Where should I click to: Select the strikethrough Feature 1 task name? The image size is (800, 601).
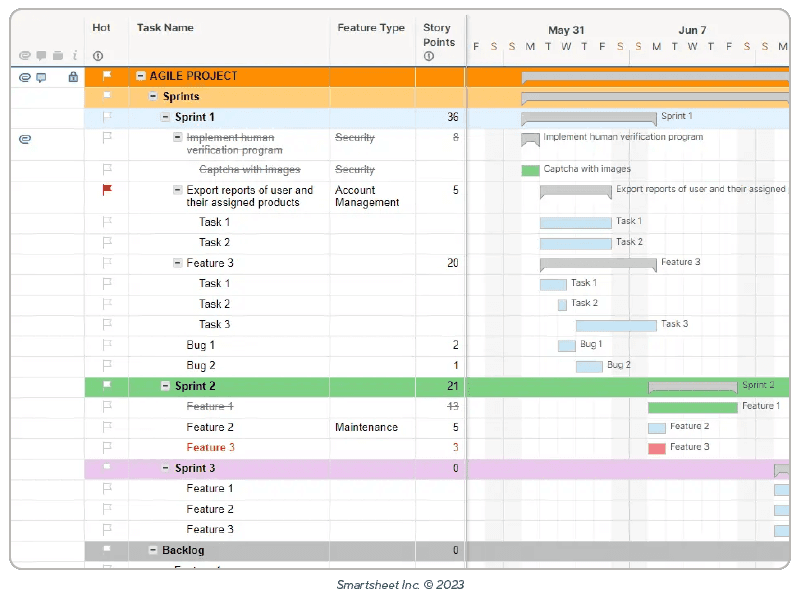(x=210, y=406)
